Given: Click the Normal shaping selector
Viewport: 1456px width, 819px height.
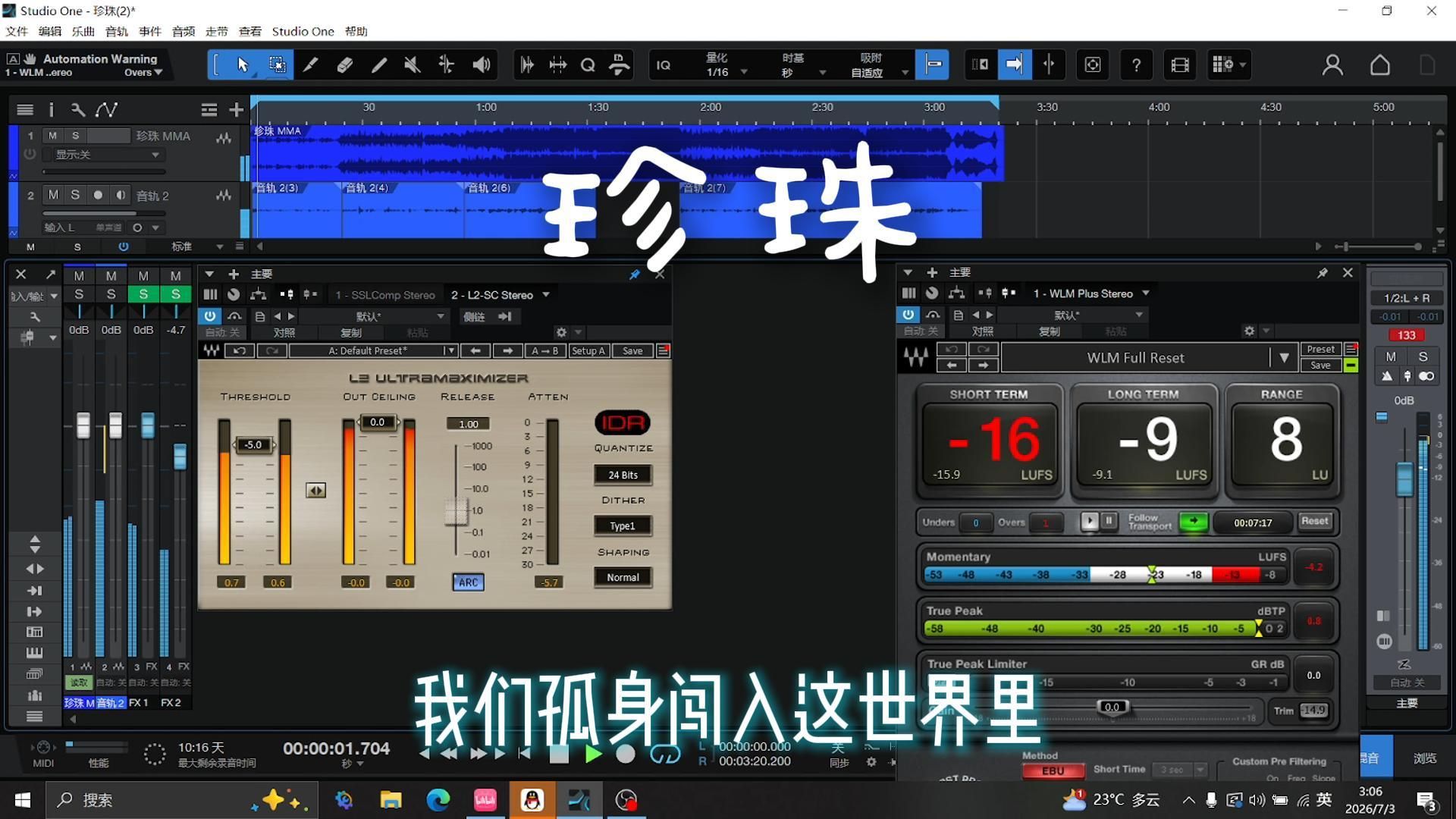Looking at the screenshot, I should (x=623, y=577).
